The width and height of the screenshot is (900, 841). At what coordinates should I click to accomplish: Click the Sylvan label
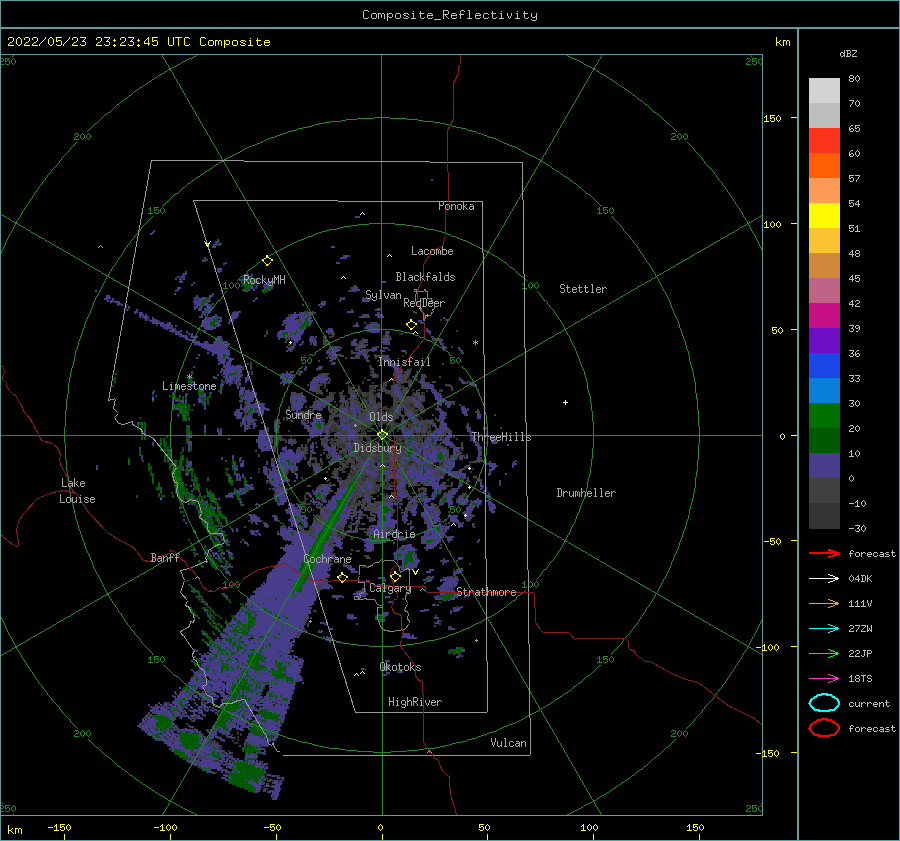click(383, 295)
